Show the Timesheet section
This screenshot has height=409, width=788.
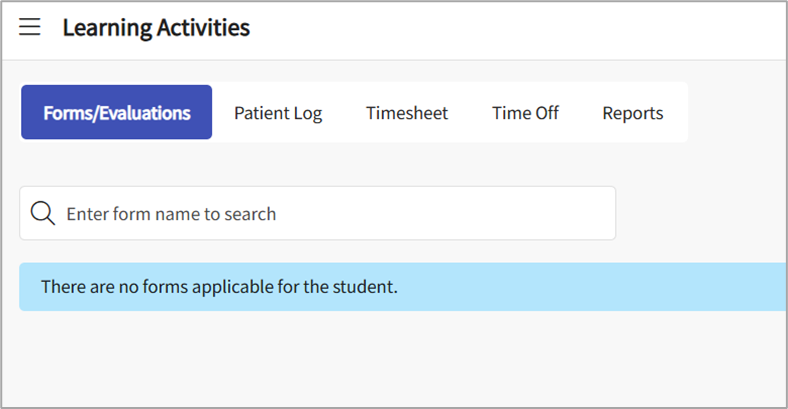pyautogui.click(x=407, y=113)
